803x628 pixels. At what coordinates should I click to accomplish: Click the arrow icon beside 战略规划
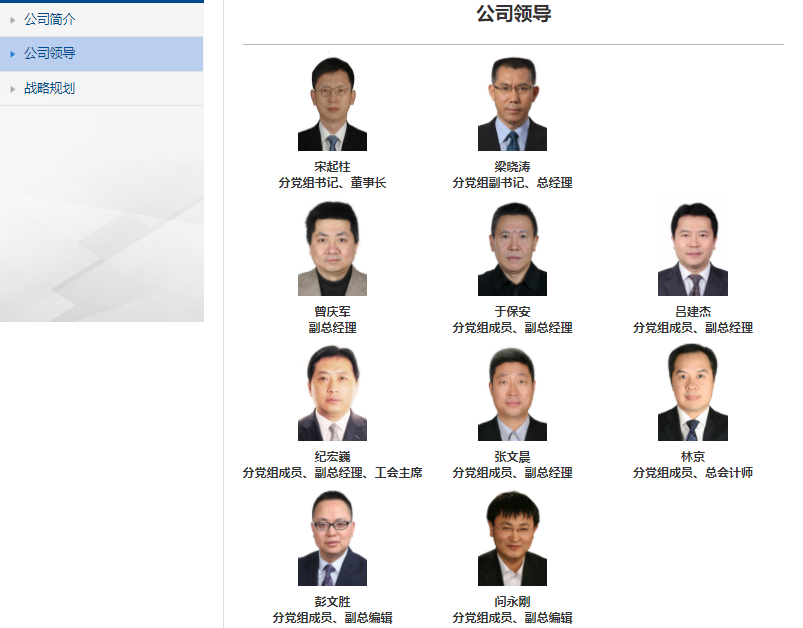tap(13, 89)
